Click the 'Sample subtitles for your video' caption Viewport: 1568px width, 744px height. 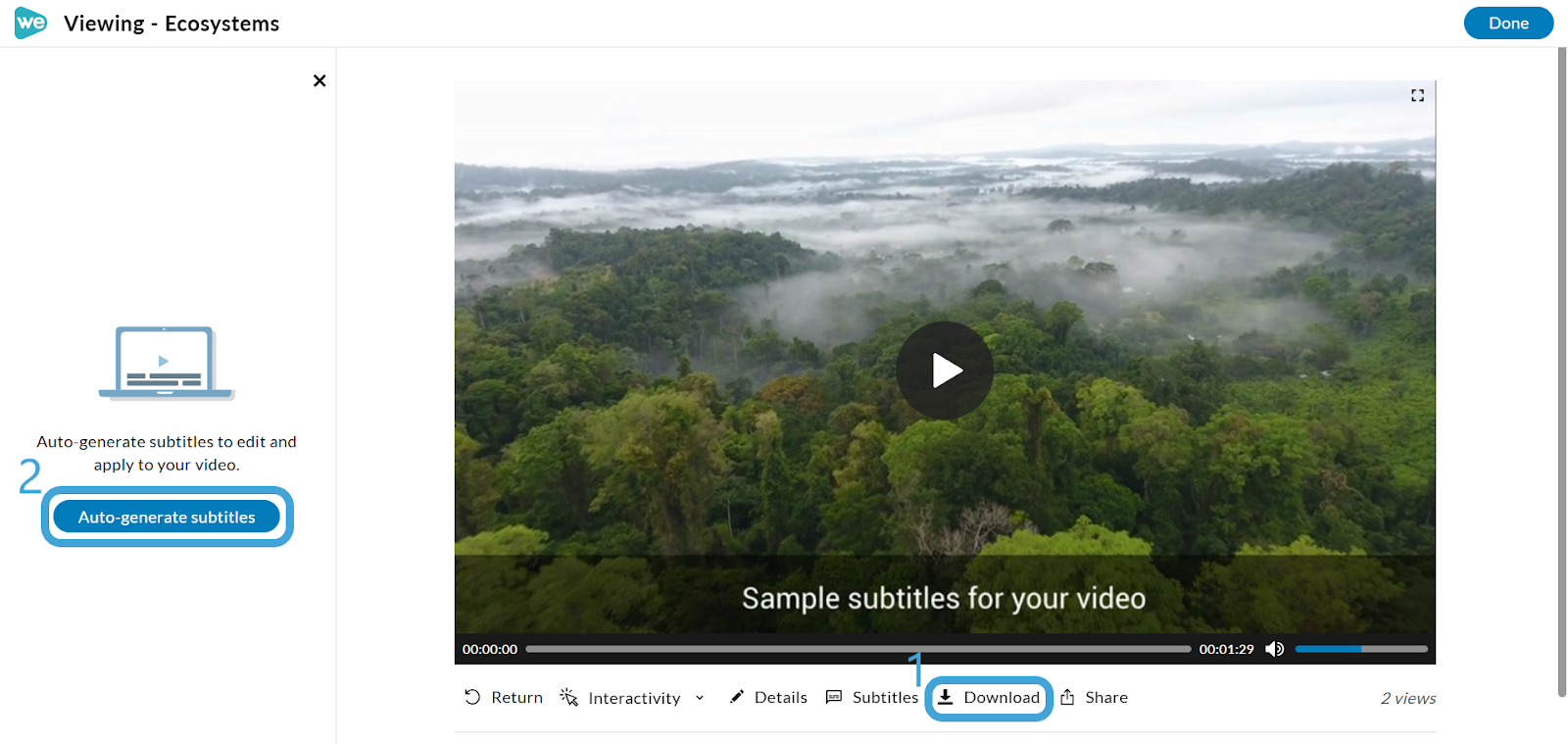pyautogui.click(x=944, y=598)
